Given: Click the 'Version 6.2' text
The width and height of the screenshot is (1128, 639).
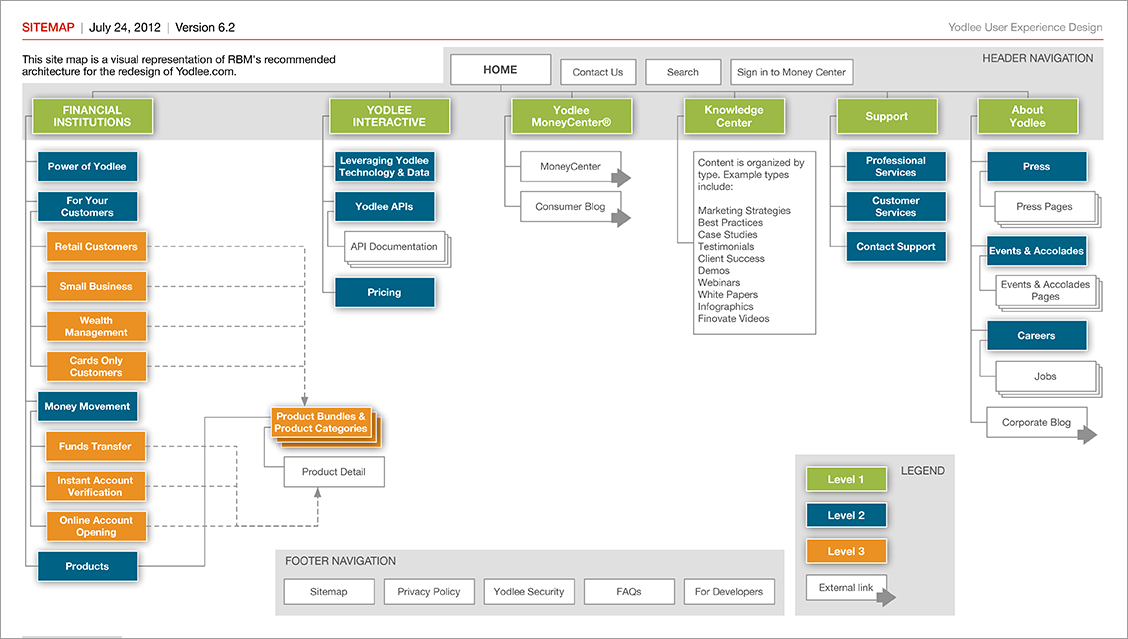Looking at the screenshot, I should [x=205, y=27].
